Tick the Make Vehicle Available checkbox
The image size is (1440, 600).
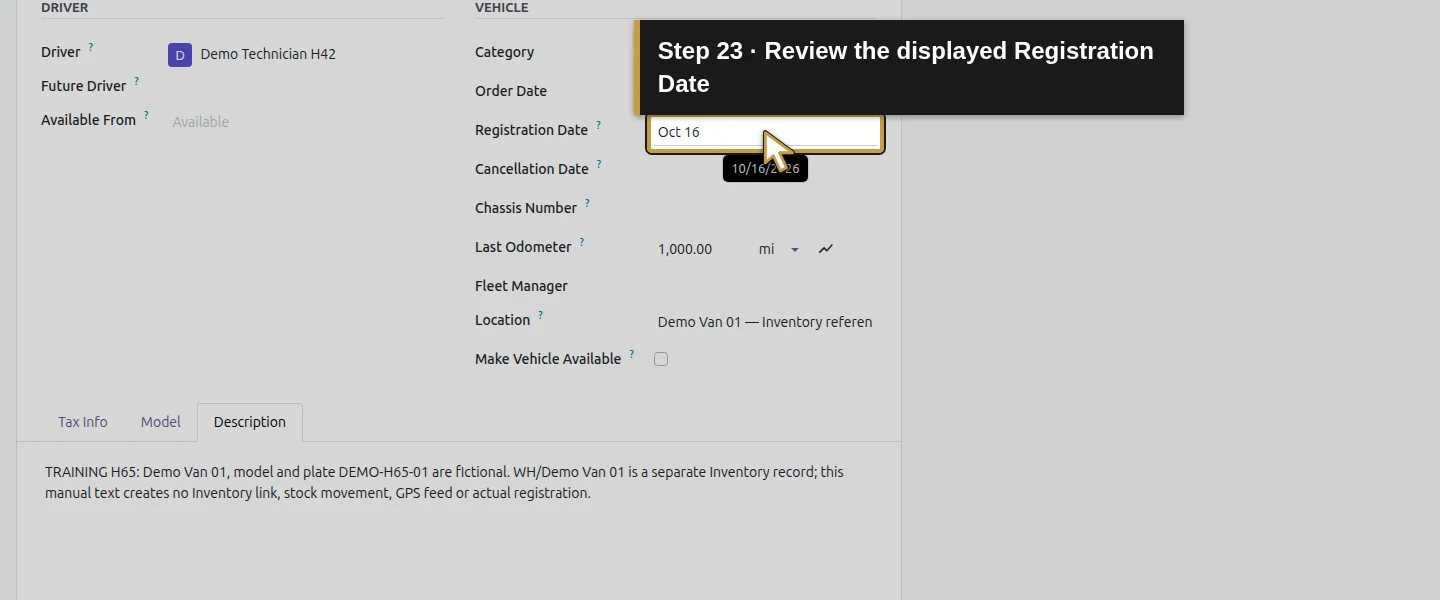tap(661, 359)
